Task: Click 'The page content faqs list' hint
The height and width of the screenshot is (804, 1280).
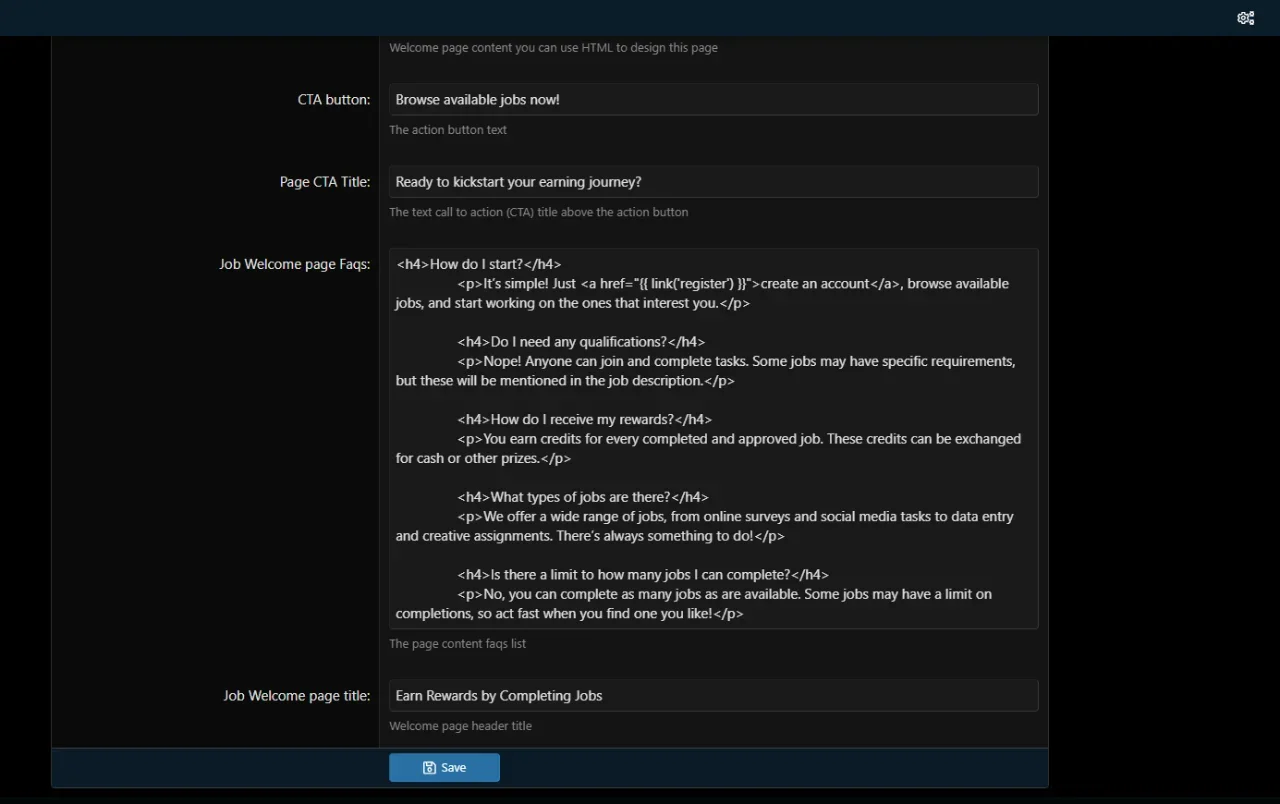Action: tap(457, 644)
